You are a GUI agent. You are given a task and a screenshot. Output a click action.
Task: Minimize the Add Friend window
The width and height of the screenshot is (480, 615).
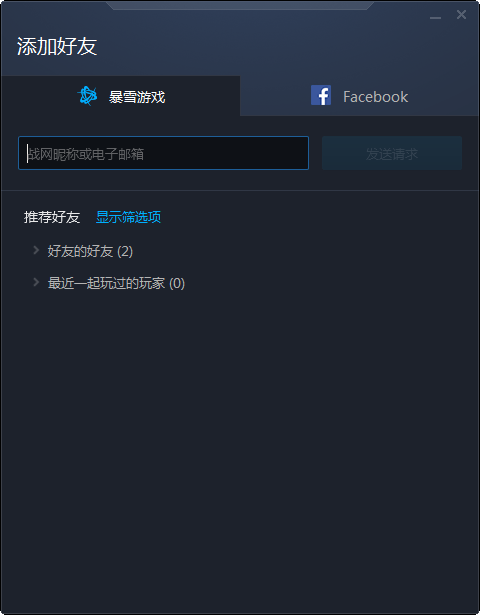point(435,16)
